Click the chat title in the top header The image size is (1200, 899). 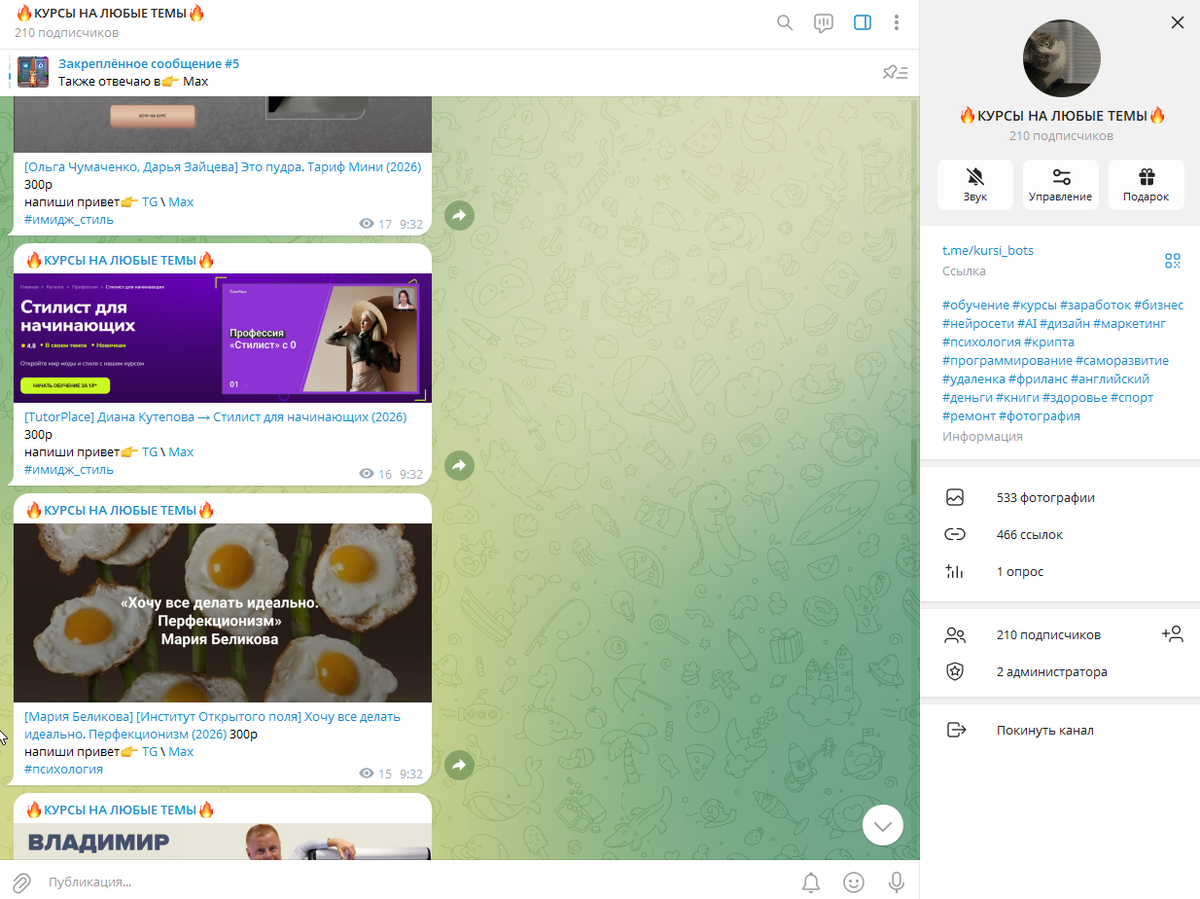pyautogui.click(x=110, y=14)
